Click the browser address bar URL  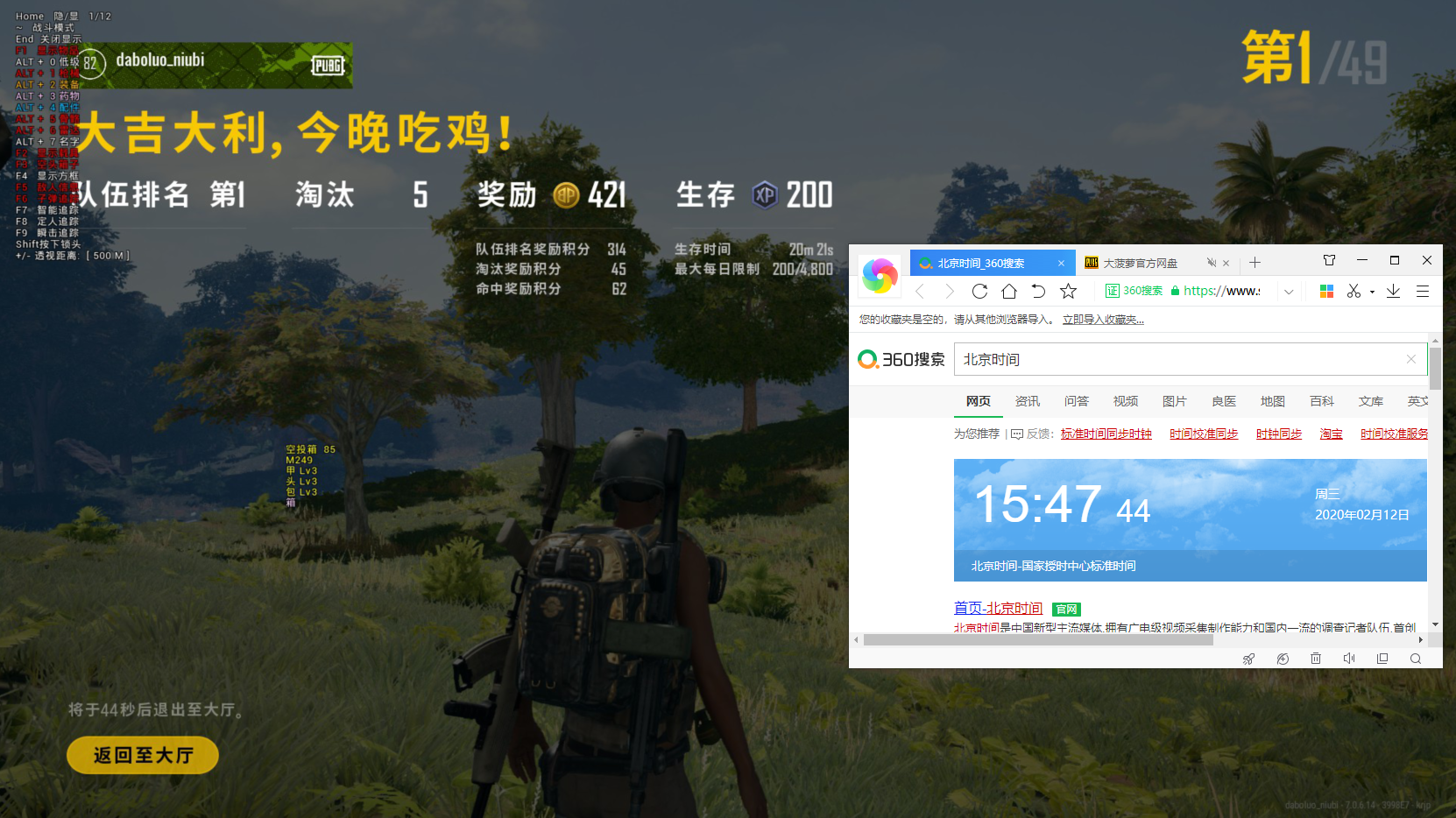(x=1221, y=291)
